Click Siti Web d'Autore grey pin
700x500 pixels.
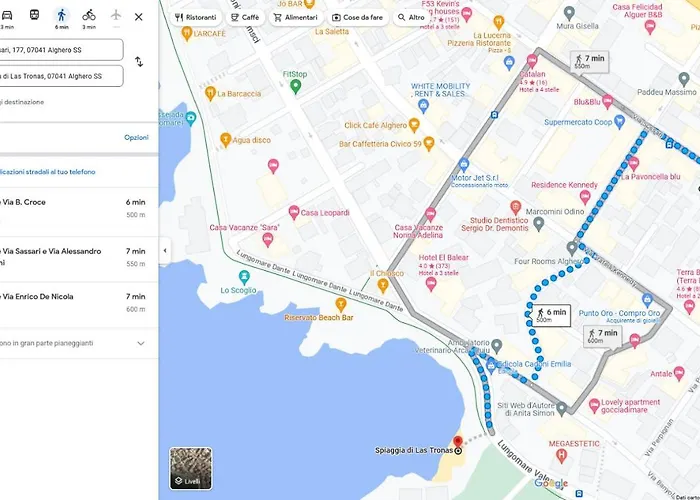(x=562, y=408)
